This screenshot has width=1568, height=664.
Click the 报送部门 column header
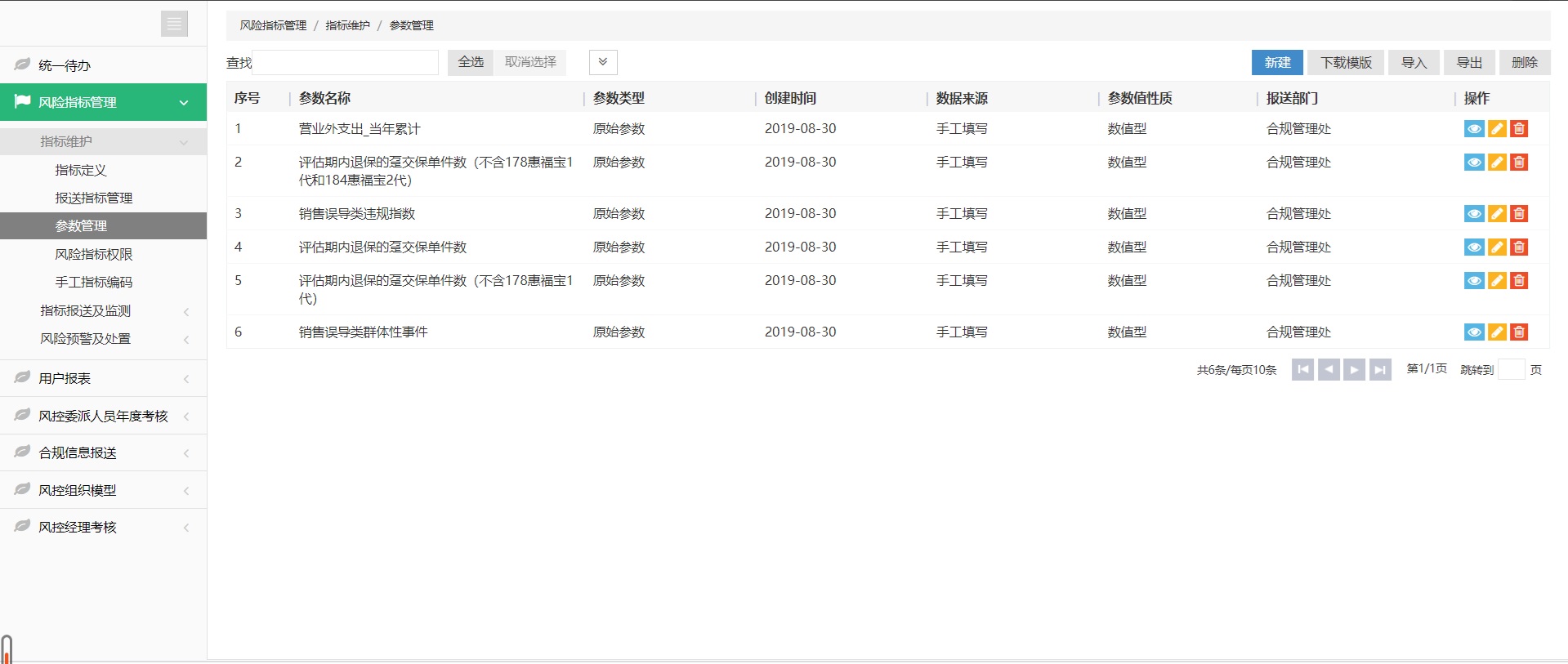1292,98
